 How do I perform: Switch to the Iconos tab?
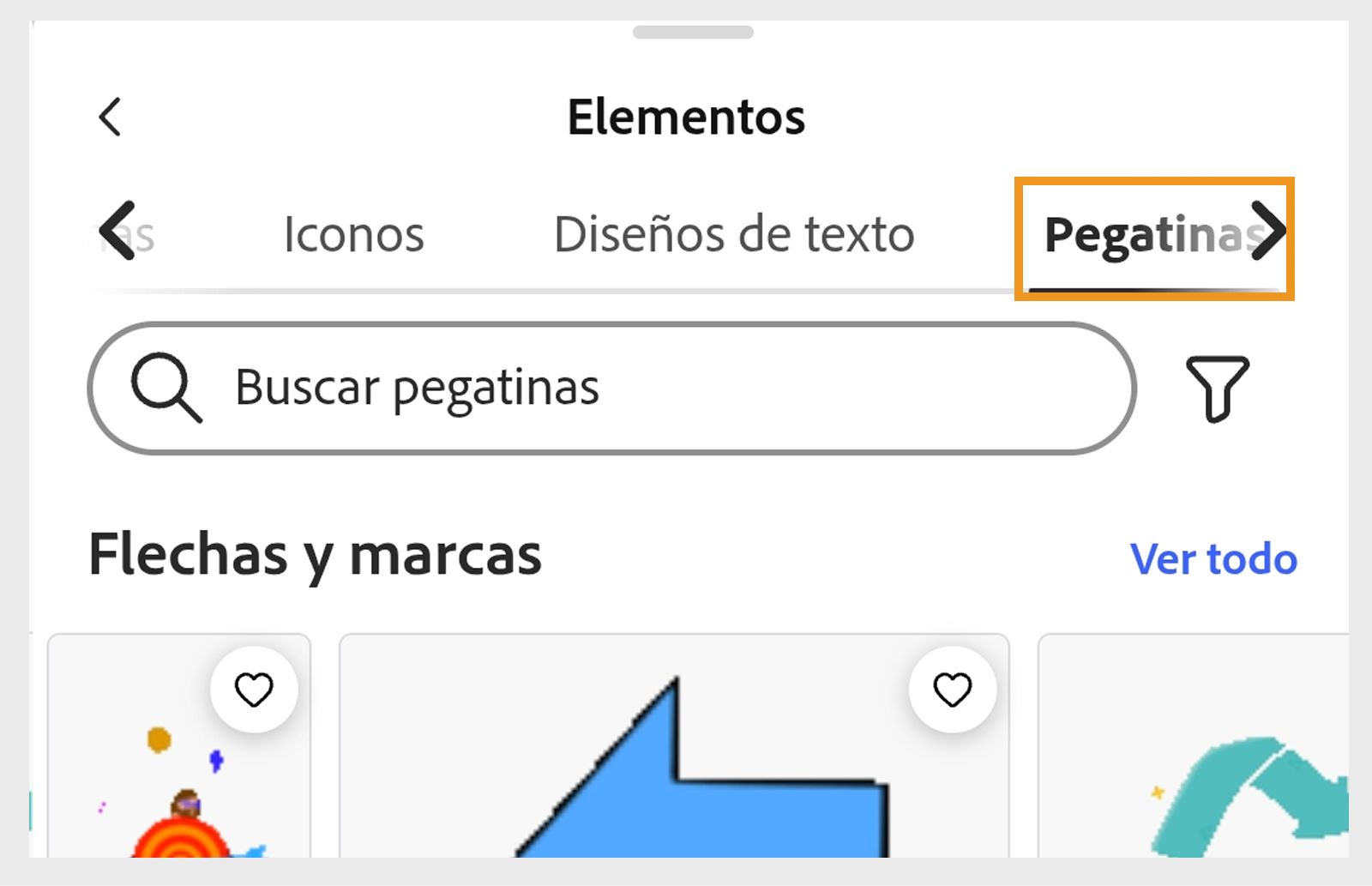(355, 233)
